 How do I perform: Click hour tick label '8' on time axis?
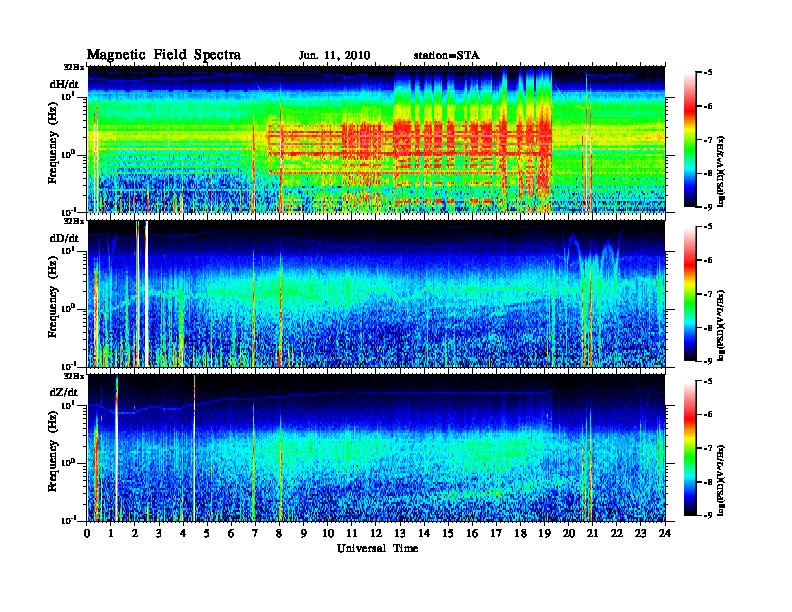tap(279, 533)
